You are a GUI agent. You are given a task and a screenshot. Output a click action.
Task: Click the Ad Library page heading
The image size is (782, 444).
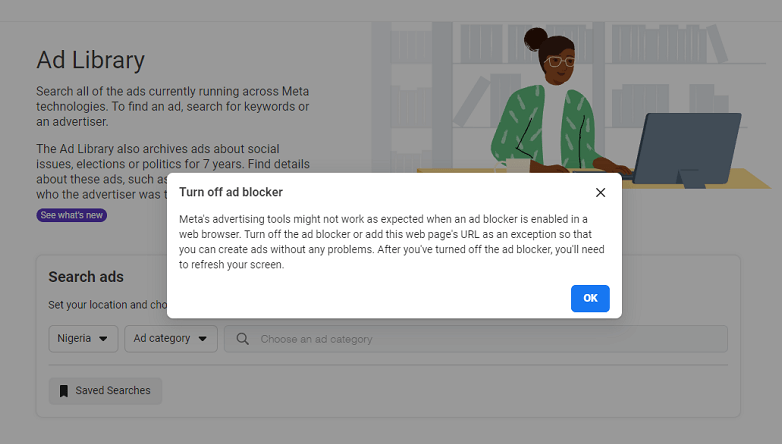[90, 60]
